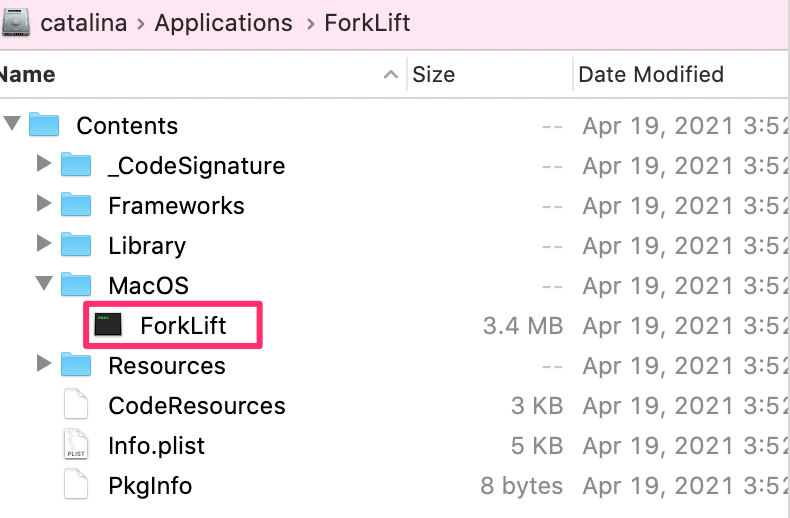Click the CodeResources blank document icon
Image resolution: width=790 pixels, height=518 pixels.
click(76, 404)
